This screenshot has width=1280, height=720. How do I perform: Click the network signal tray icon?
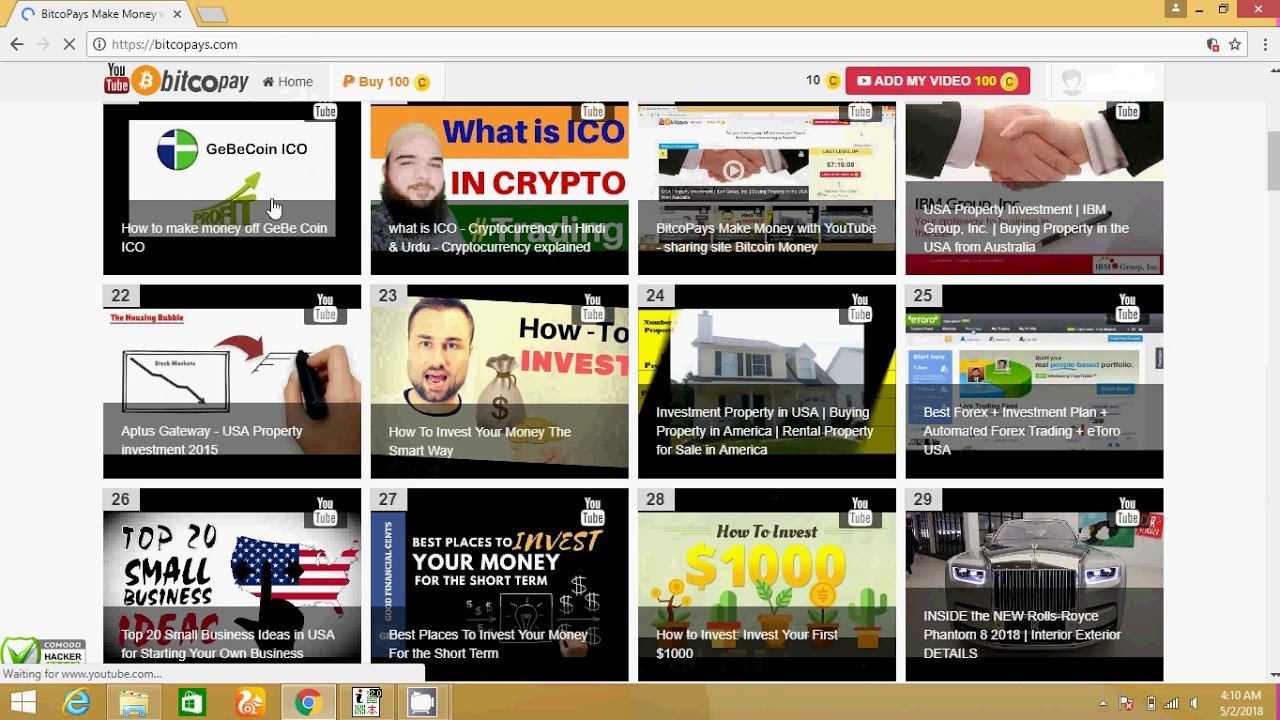point(1171,703)
